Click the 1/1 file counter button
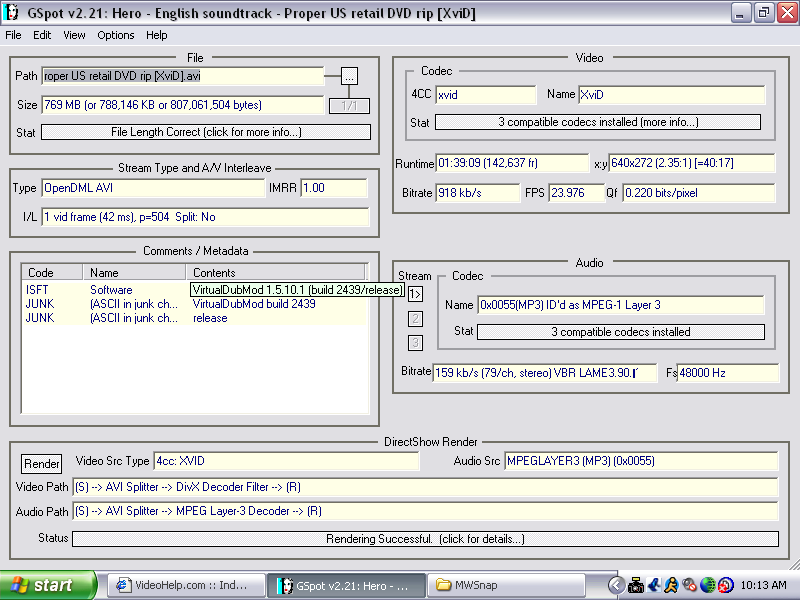The height and width of the screenshot is (600, 800). [349, 106]
